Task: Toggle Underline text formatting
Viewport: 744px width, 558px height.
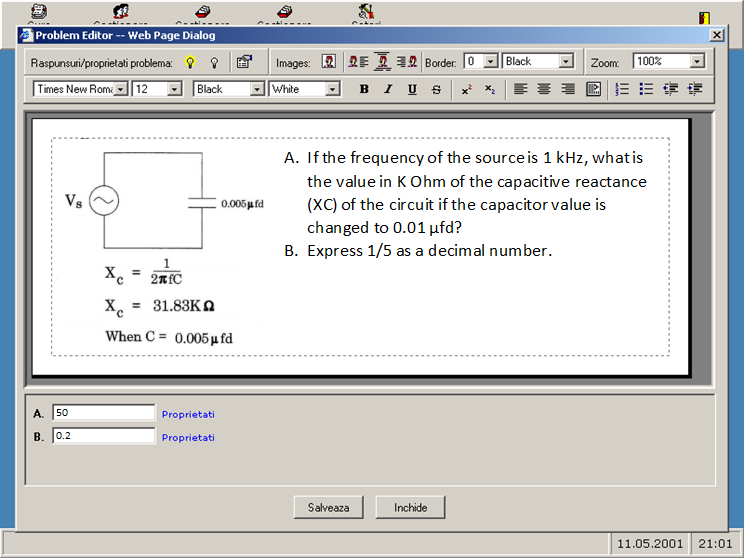Action: (x=412, y=89)
